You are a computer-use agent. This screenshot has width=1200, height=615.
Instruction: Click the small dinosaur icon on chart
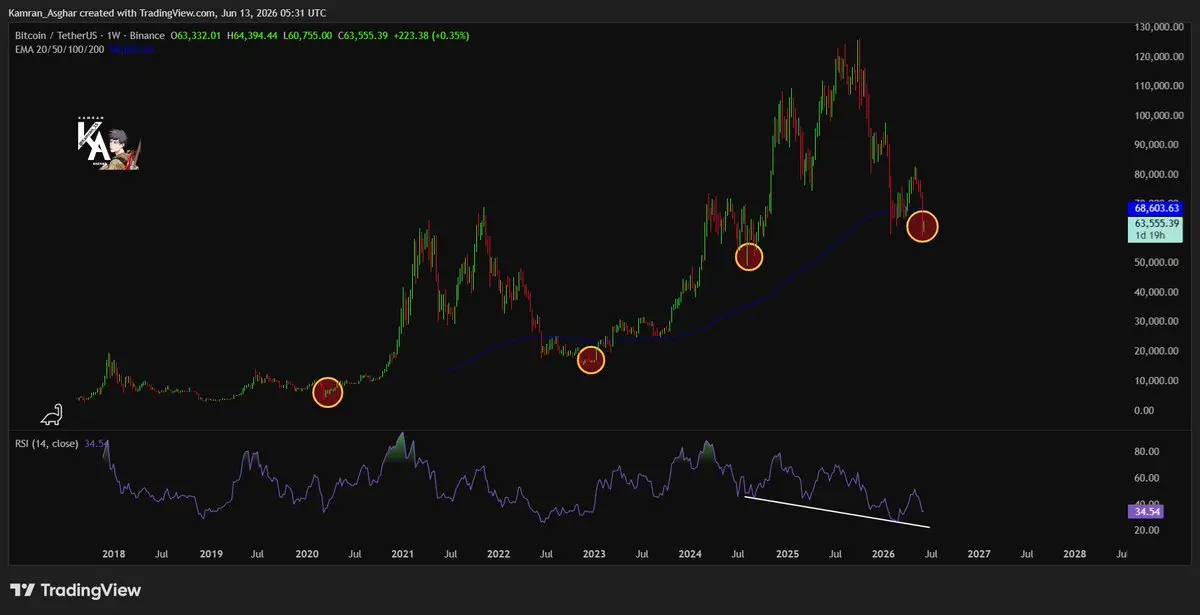click(52, 415)
